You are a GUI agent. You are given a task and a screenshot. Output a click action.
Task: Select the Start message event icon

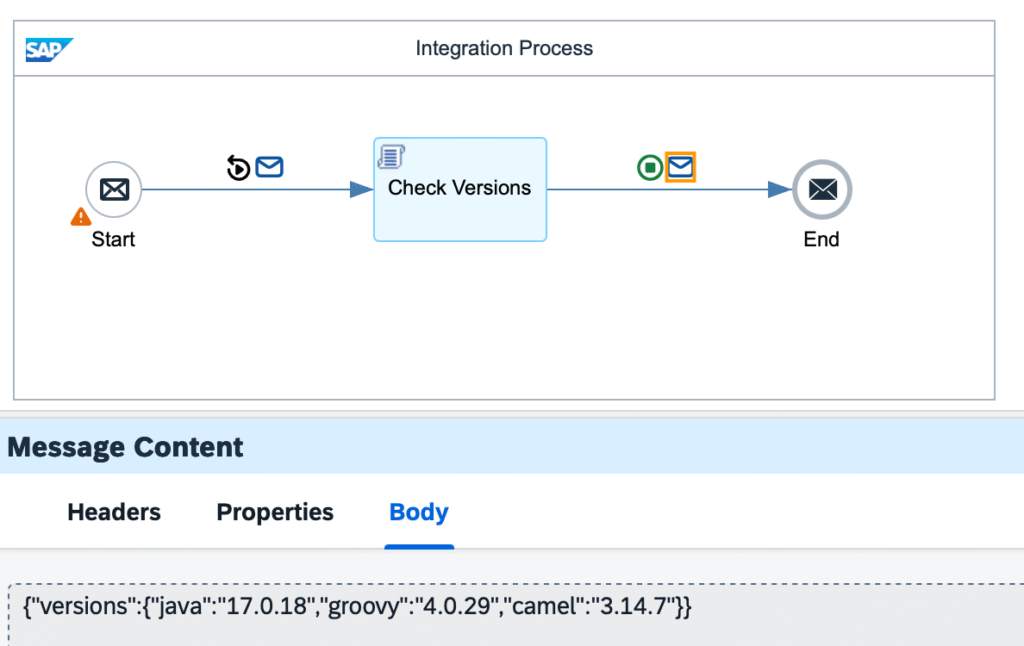tap(113, 189)
